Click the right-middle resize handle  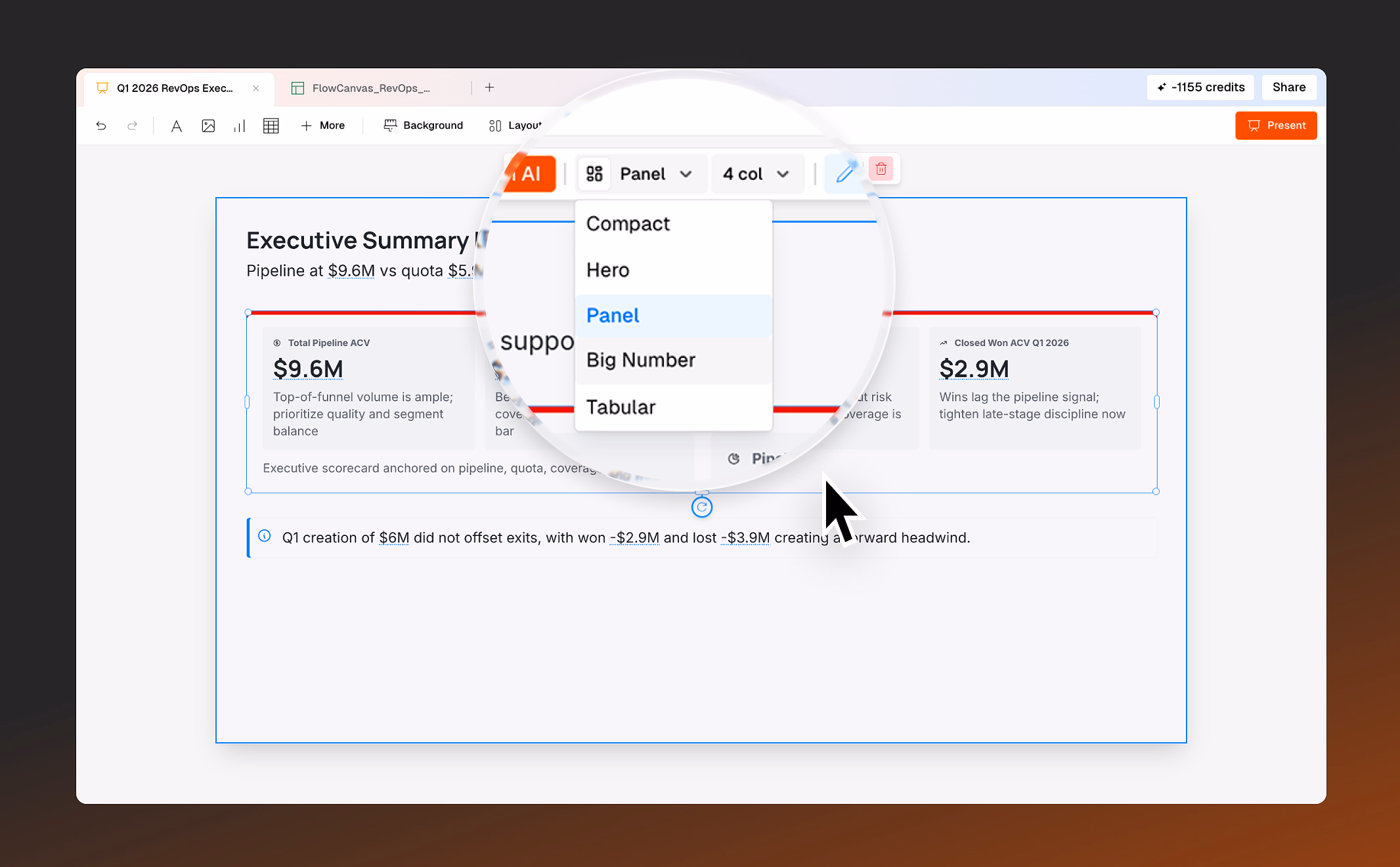click(x=1156, y=402)
